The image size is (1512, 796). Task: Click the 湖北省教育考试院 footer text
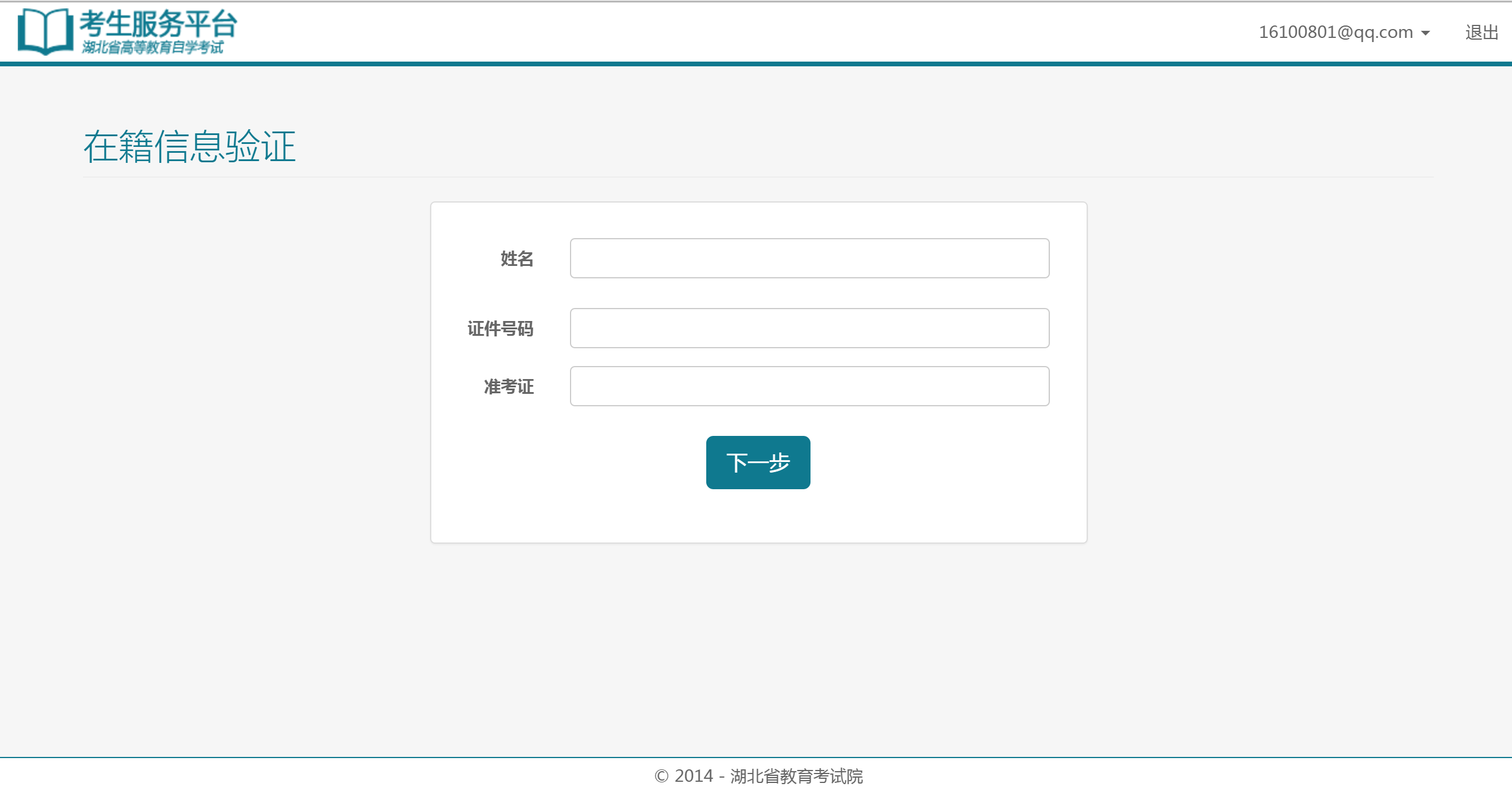point(796,776)
